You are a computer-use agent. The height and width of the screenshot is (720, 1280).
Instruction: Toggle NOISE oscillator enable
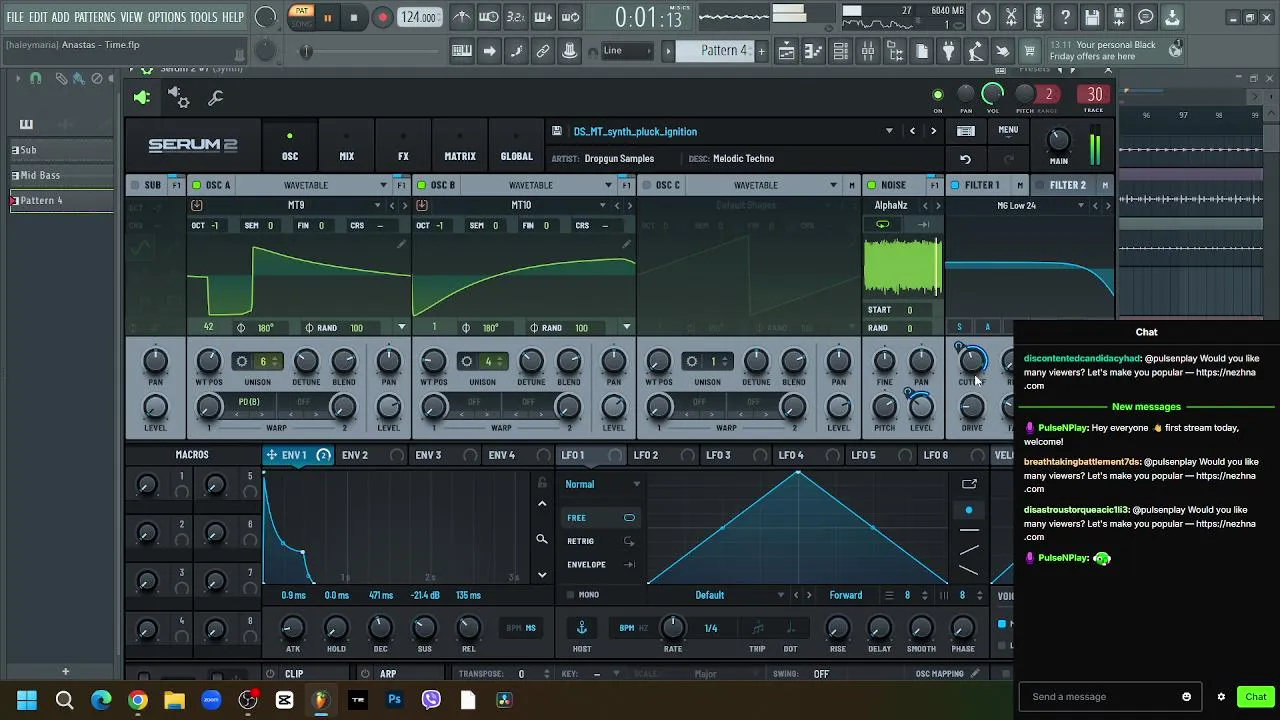(x=872, y=185)
